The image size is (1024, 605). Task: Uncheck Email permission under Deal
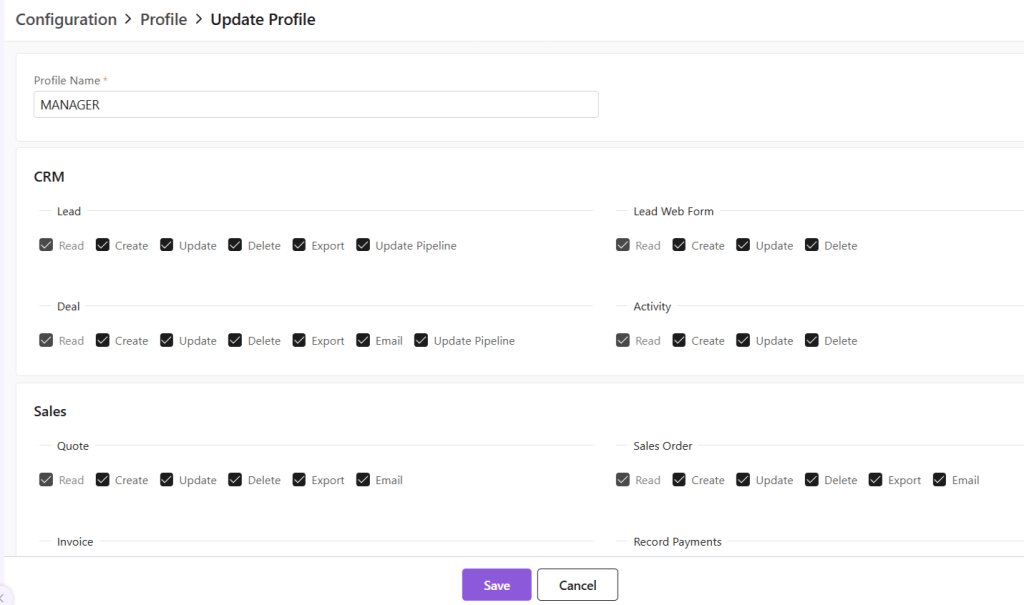point(363,340)
